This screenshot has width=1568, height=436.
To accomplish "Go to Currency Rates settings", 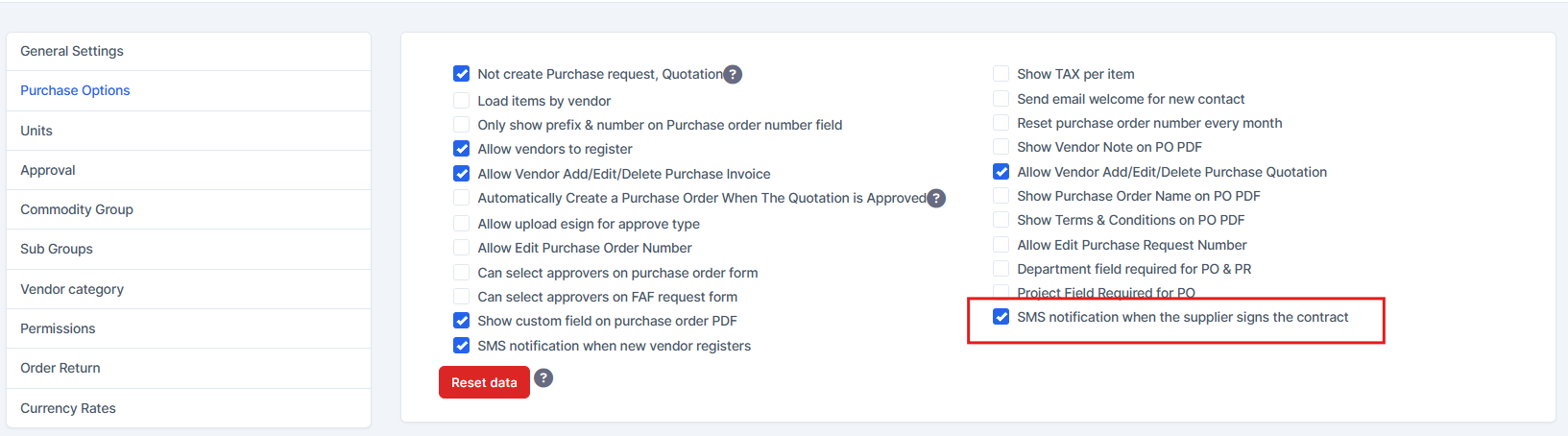I will [68, 408].
